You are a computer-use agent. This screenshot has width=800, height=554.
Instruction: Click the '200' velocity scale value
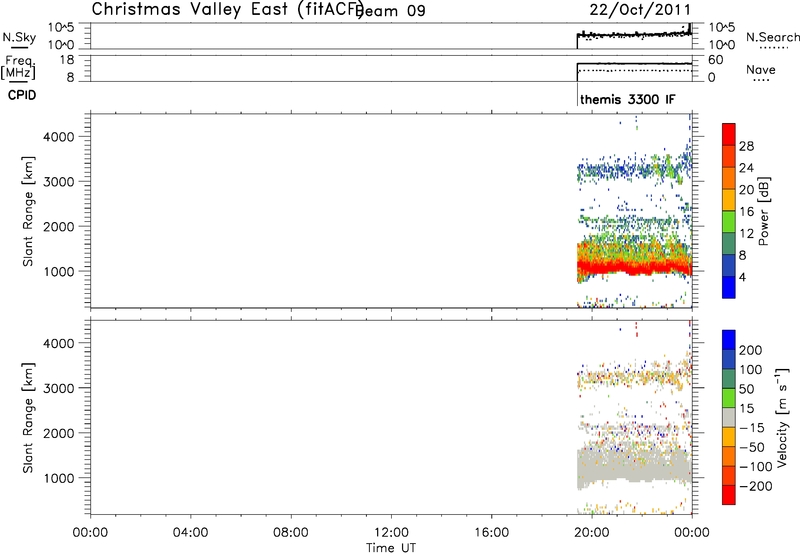click(x=751, y=350)
